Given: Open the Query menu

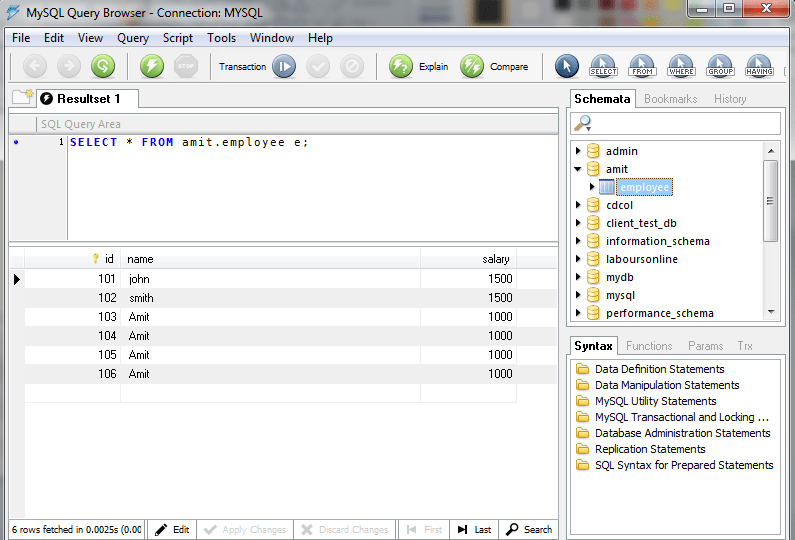Looking at the screenshot, I should coord(133,38).
